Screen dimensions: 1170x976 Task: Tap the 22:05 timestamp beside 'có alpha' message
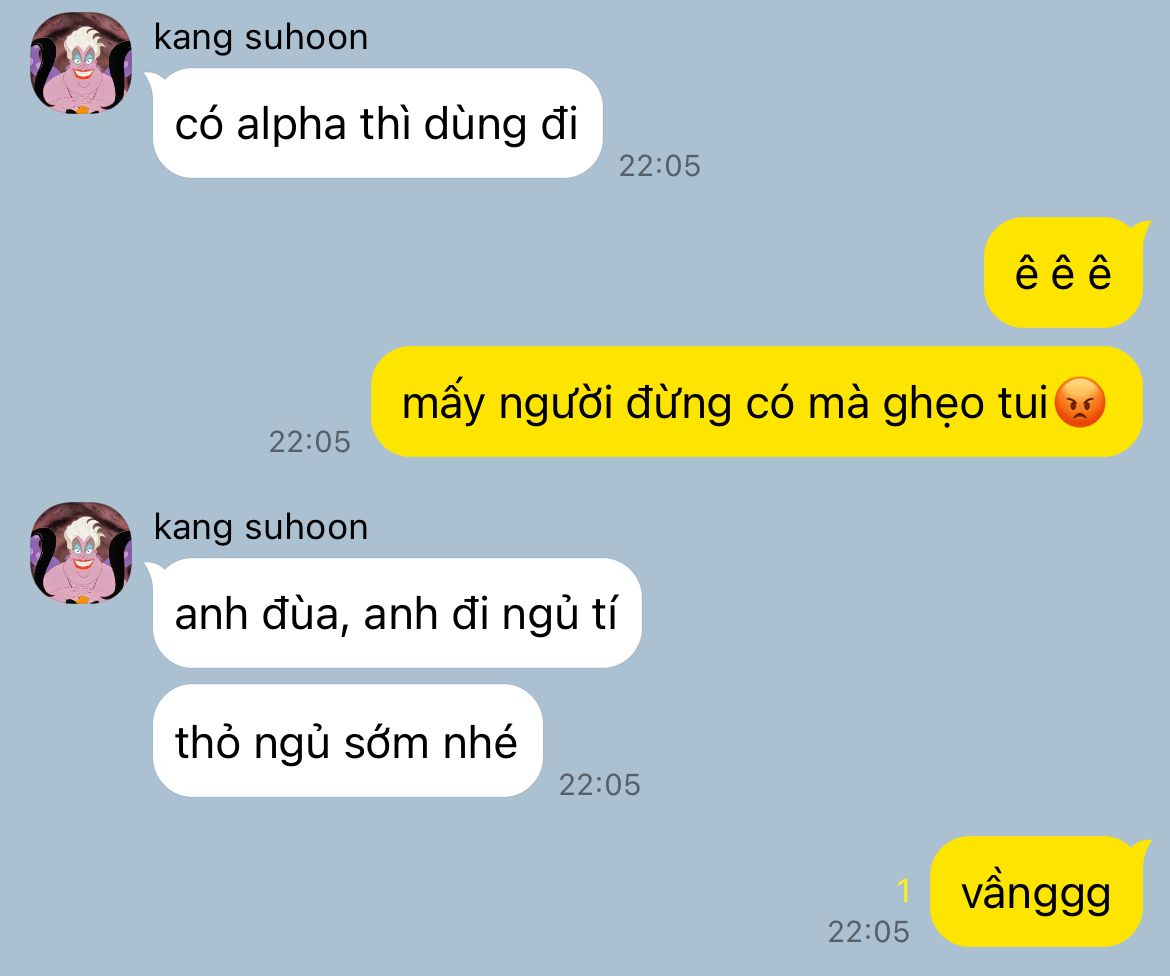pyautogui.click(x=660, y=166)
